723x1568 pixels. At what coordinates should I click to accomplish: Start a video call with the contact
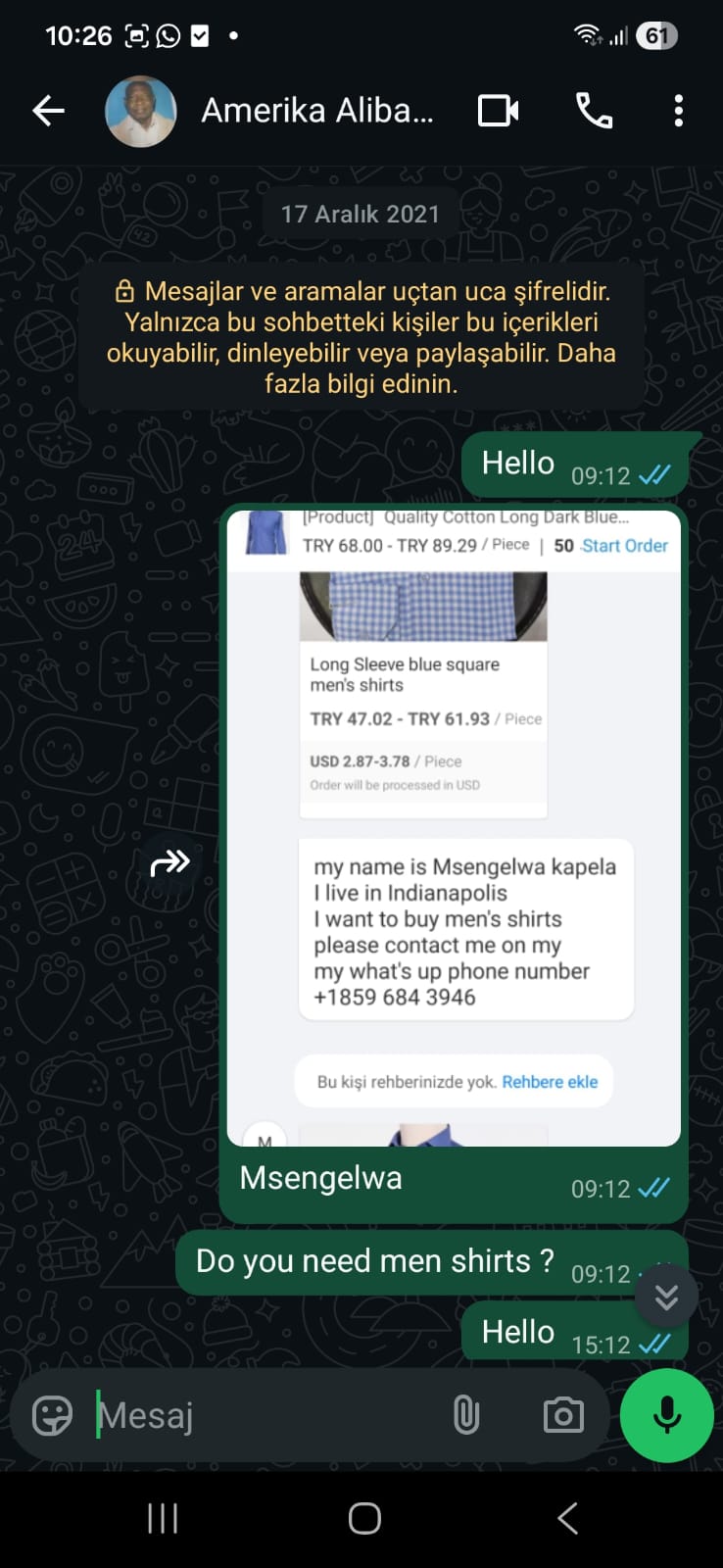click(498, 111)
